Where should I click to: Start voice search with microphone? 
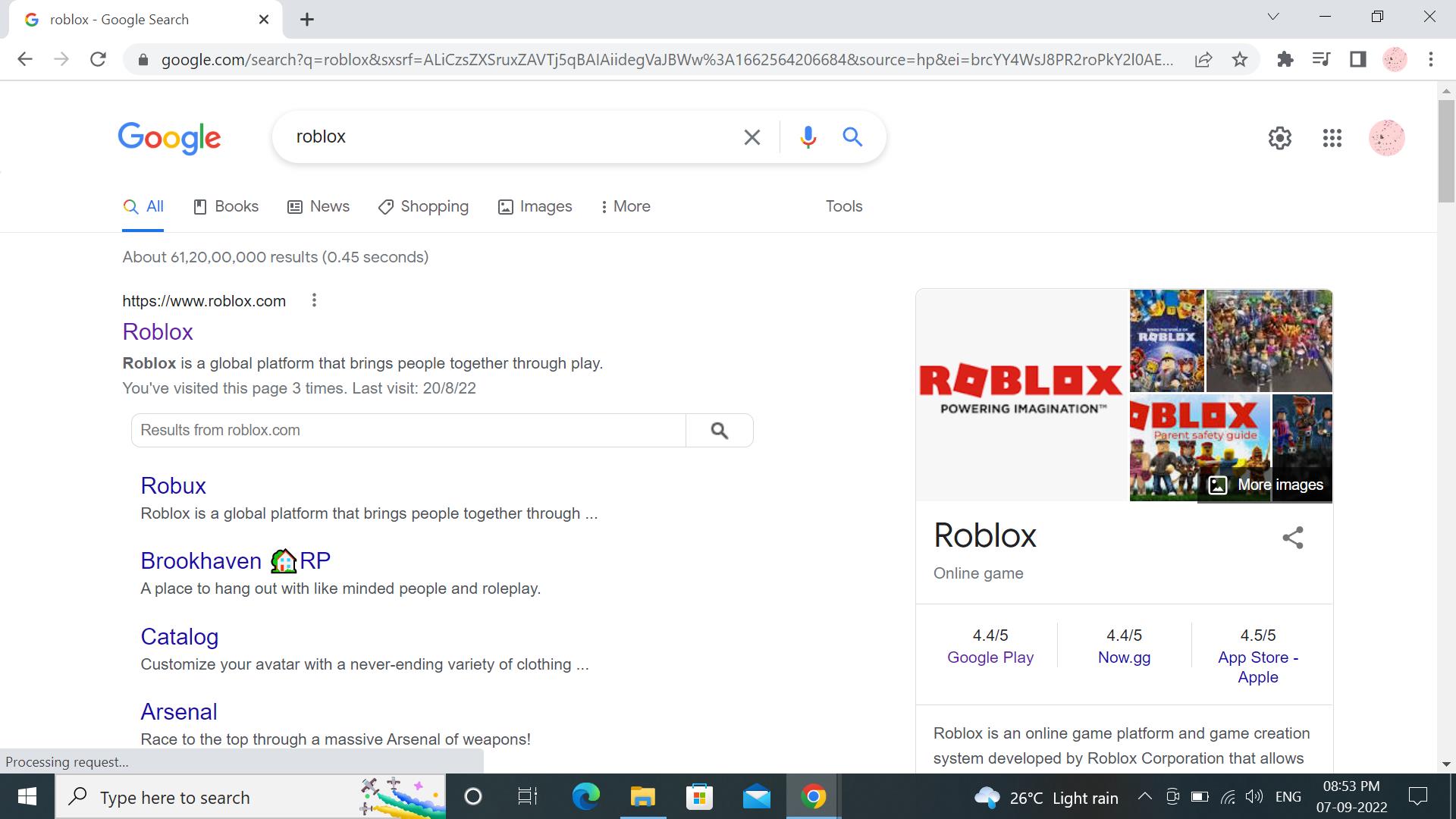click(808, 136)
